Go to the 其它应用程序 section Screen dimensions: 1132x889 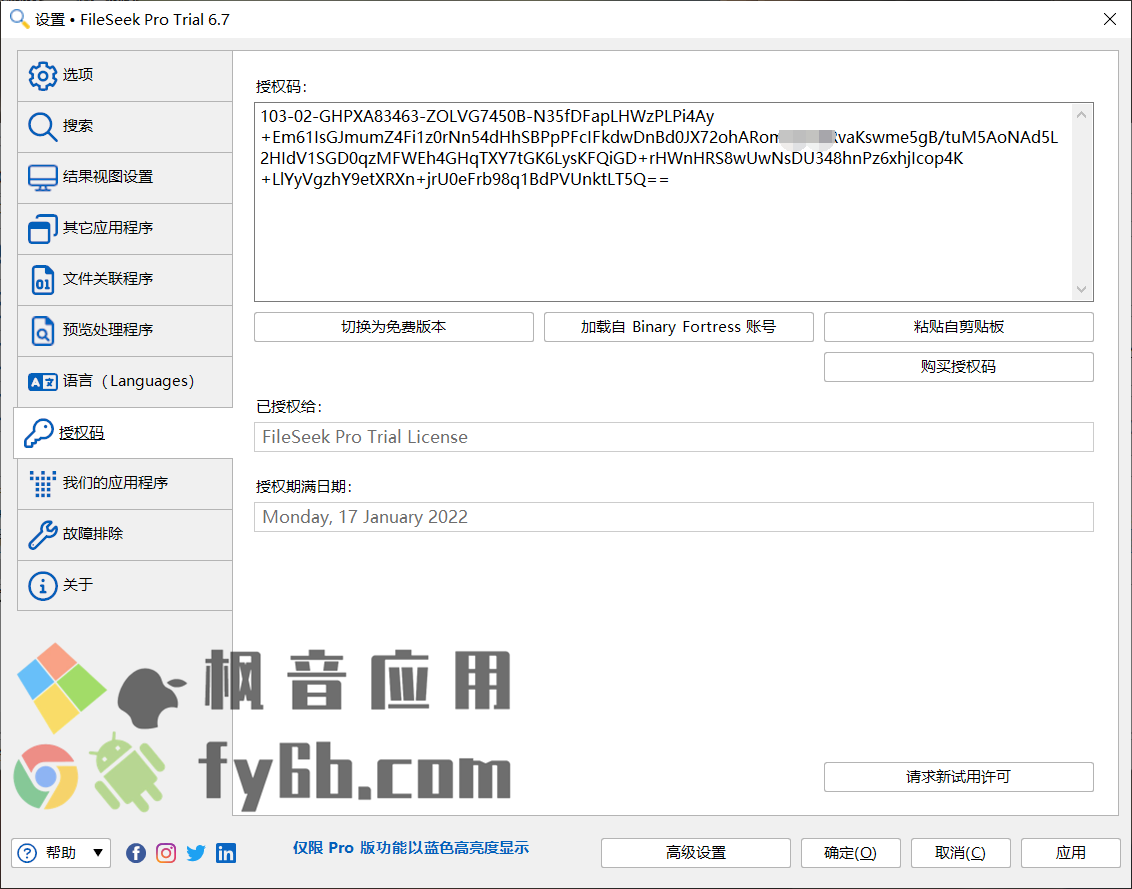[x=125, y=229]
